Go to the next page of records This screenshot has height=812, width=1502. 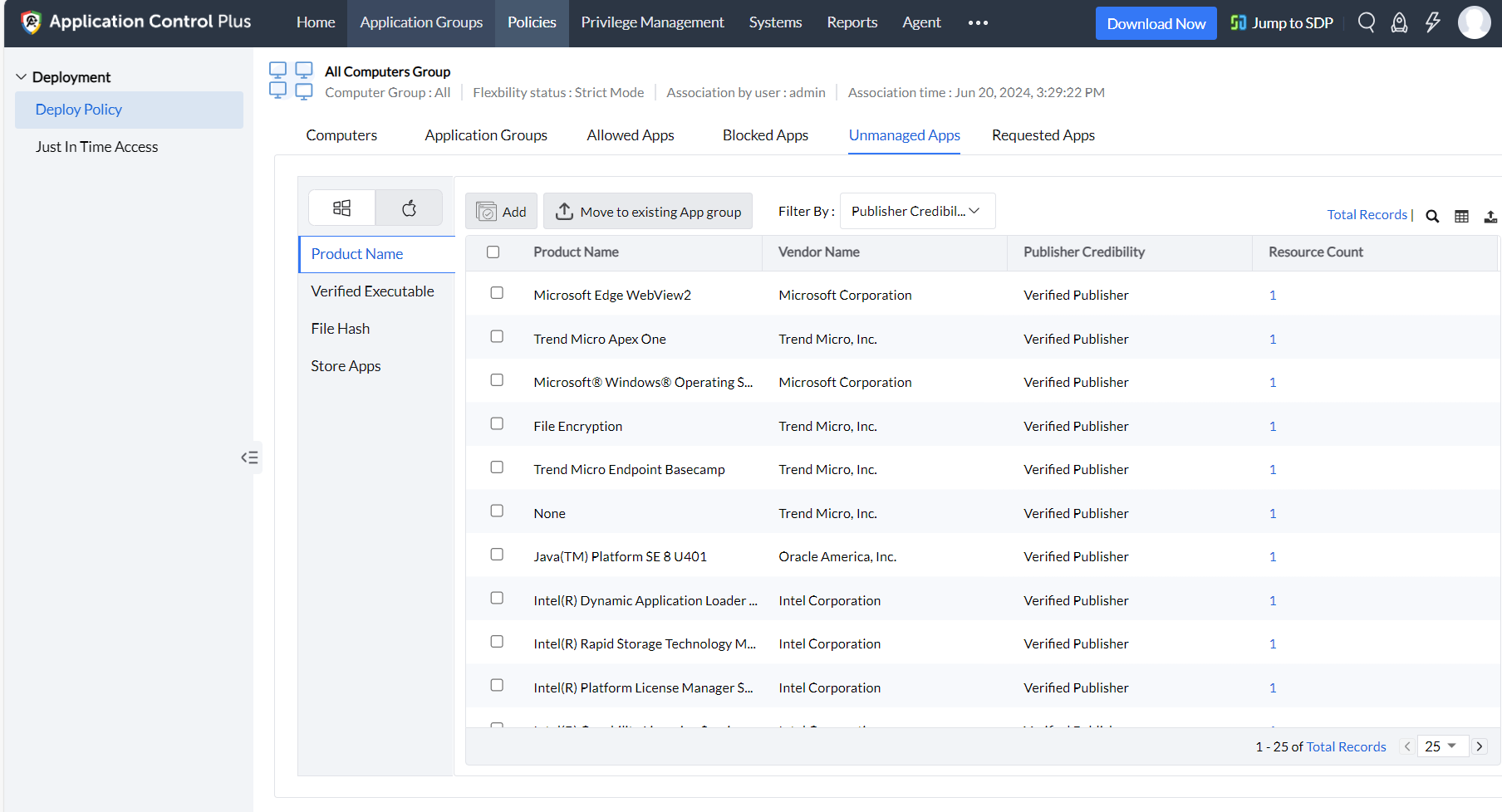coord(1480,746)
